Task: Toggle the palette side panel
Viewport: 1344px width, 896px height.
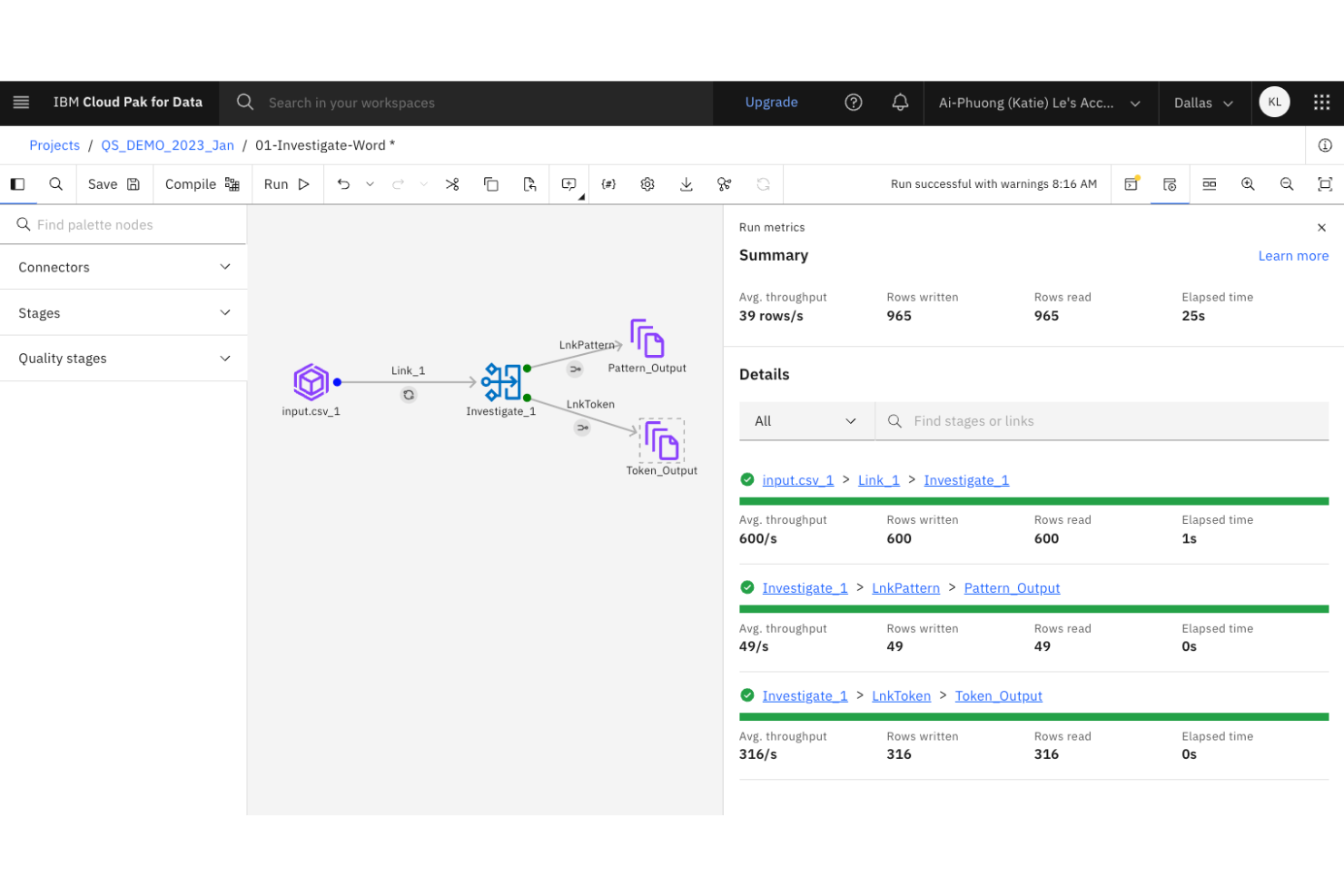Action: point(17,183)
